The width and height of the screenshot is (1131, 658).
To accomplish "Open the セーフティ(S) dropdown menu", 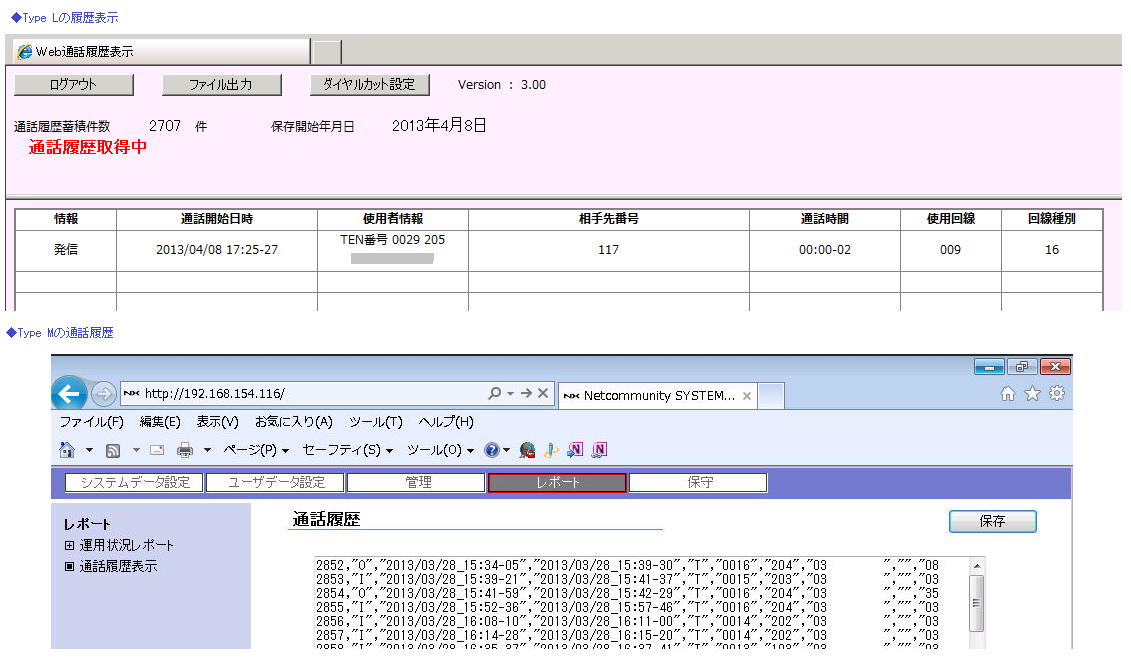I will (347, 450).
